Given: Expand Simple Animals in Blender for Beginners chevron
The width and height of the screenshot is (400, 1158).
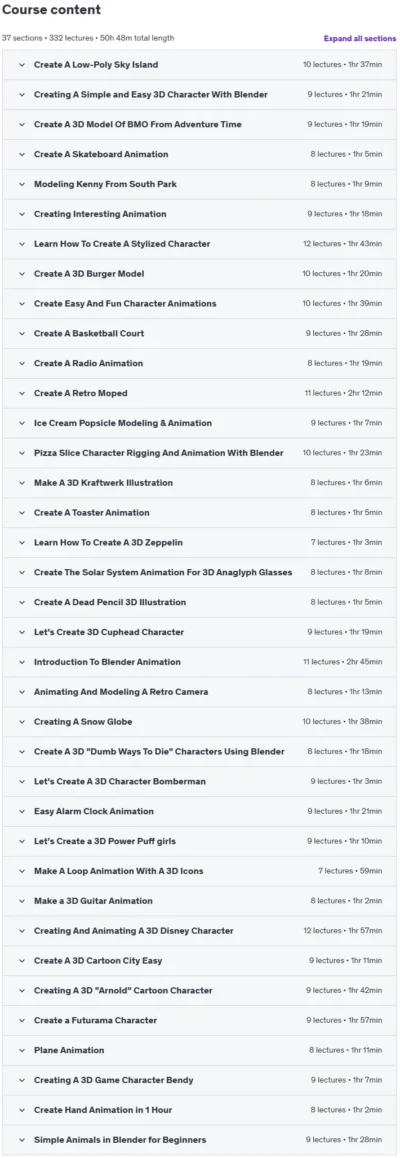Looking at the screenshot, I should click(x=22, y=1140).
